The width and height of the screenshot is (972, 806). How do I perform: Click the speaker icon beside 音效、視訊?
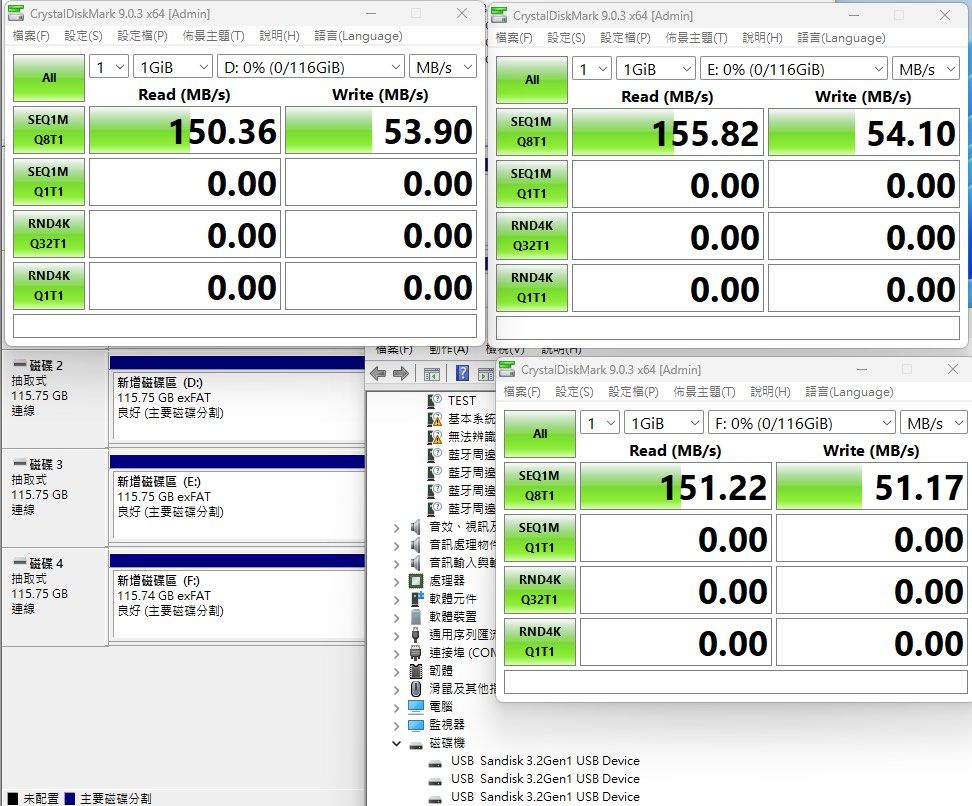pyautogui.click(x=416, y=527)
